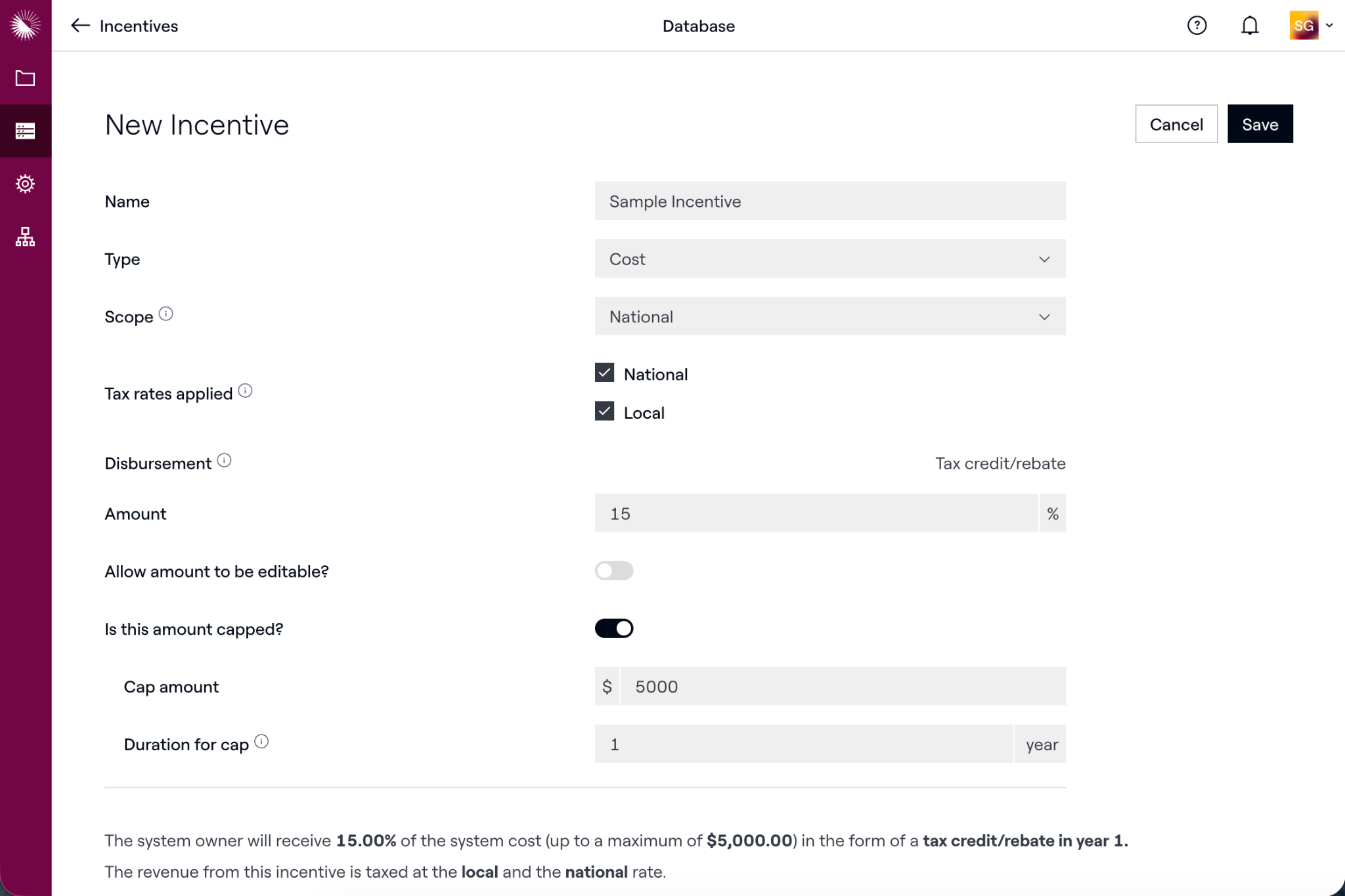Screen dimensions: 1345x896
Task: Click the Disbursement info icon
Action: click(225, 461)
